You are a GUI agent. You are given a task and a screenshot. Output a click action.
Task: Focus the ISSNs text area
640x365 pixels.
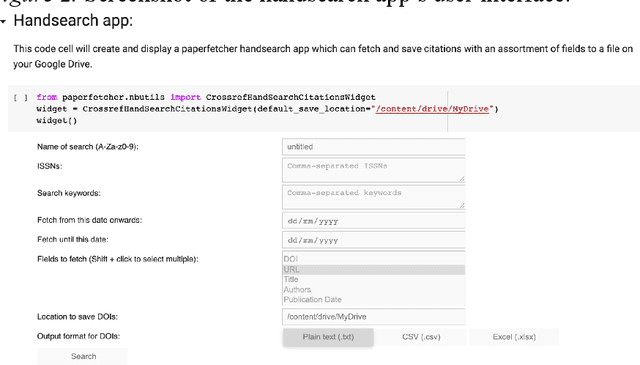[x=373, y=170]
